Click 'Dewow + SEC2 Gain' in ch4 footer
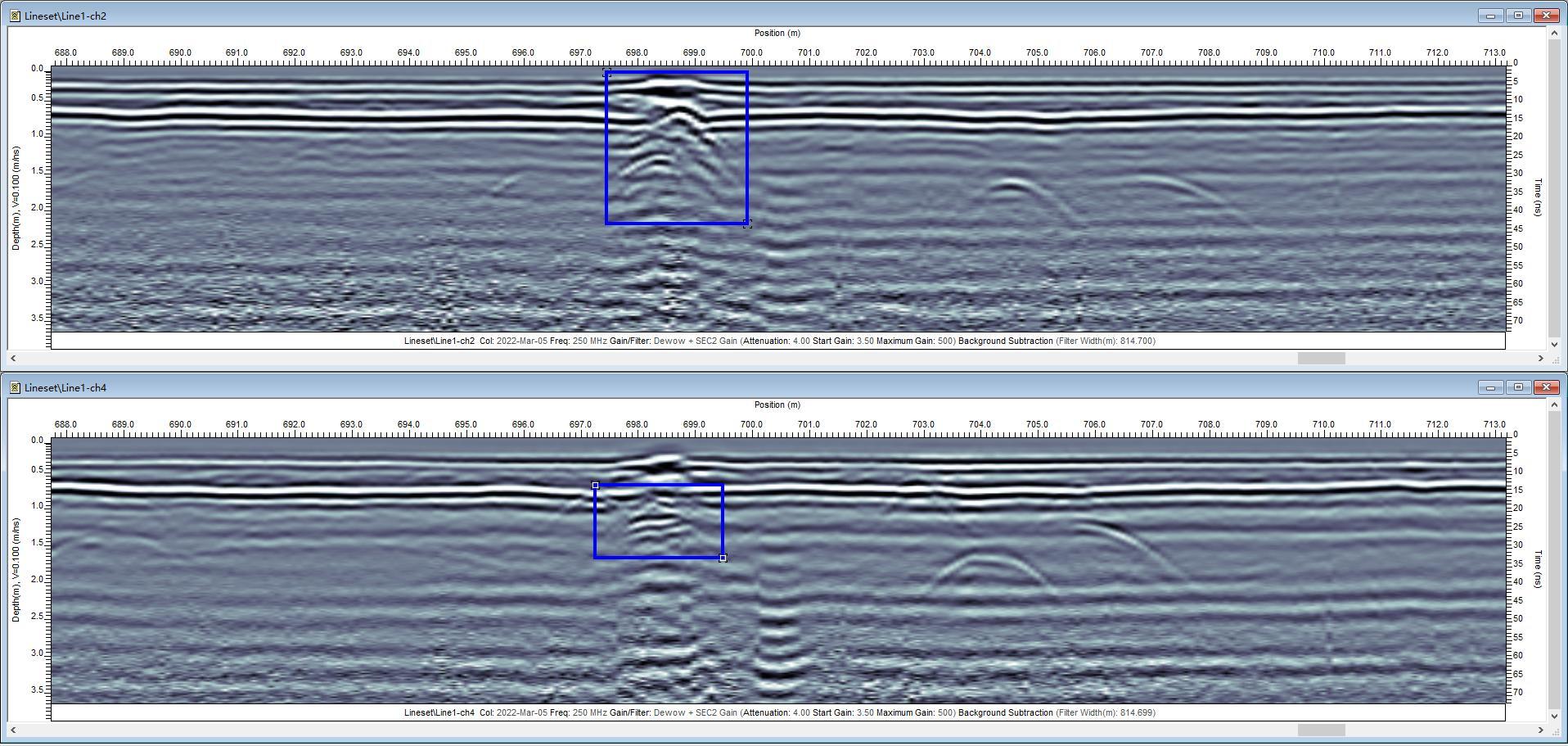Screen dimensions: 1568x746 [696, 712]
